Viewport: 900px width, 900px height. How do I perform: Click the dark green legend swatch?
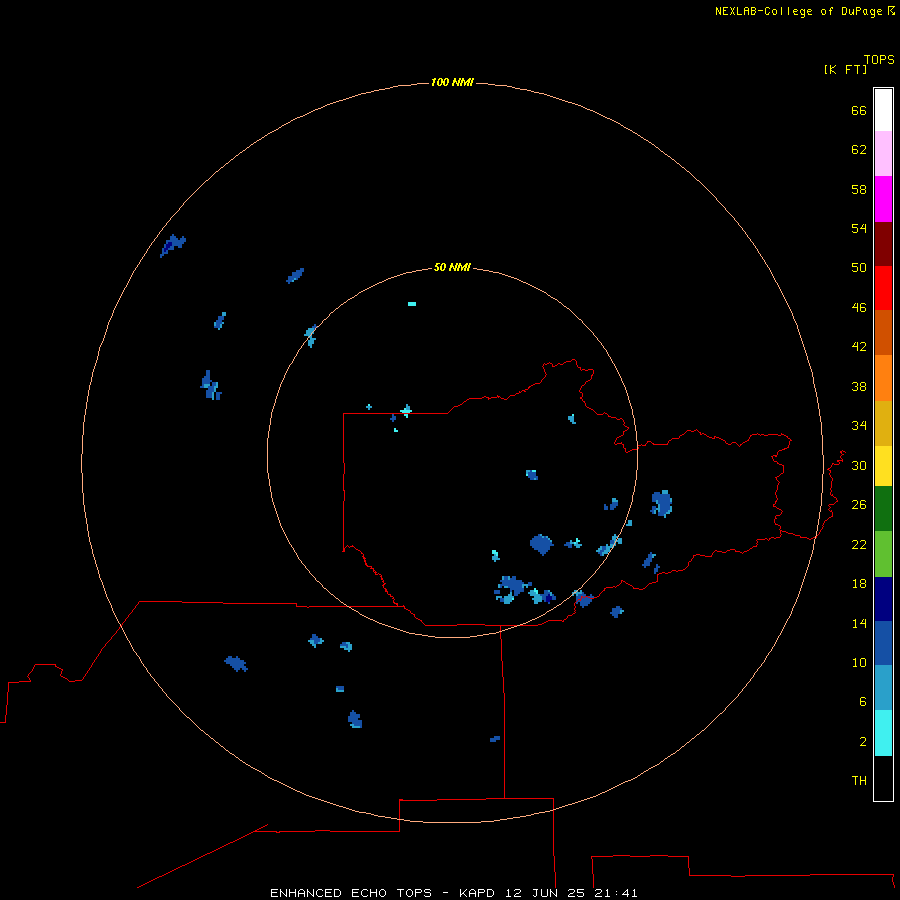click(883, 509)
